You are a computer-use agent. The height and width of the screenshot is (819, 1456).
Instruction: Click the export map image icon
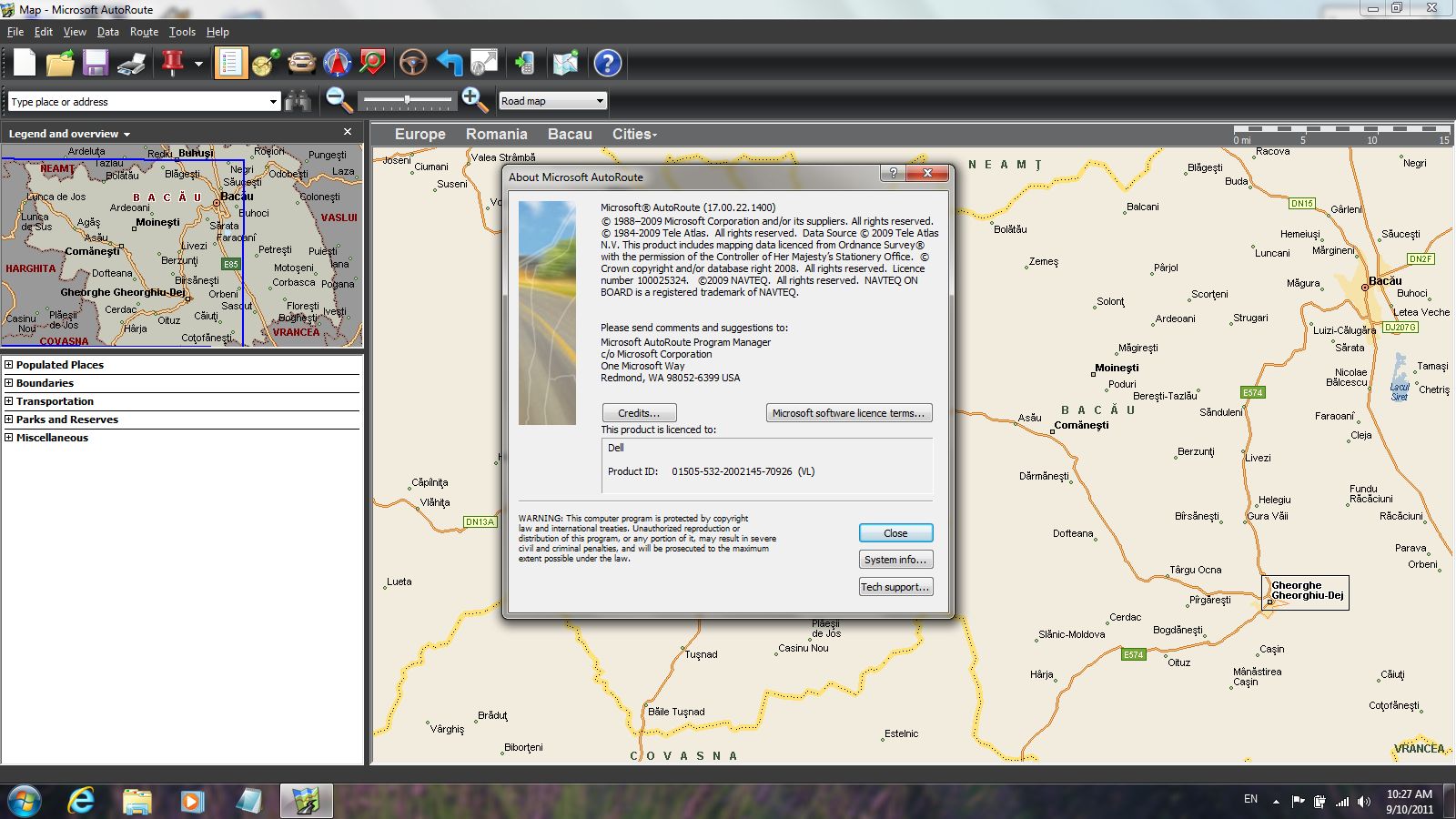484,63
